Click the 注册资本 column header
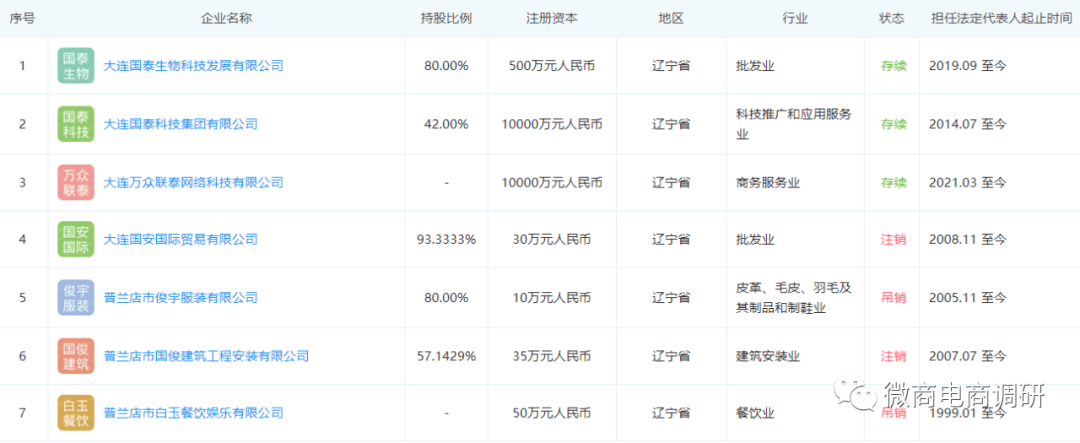 point(552,19)
